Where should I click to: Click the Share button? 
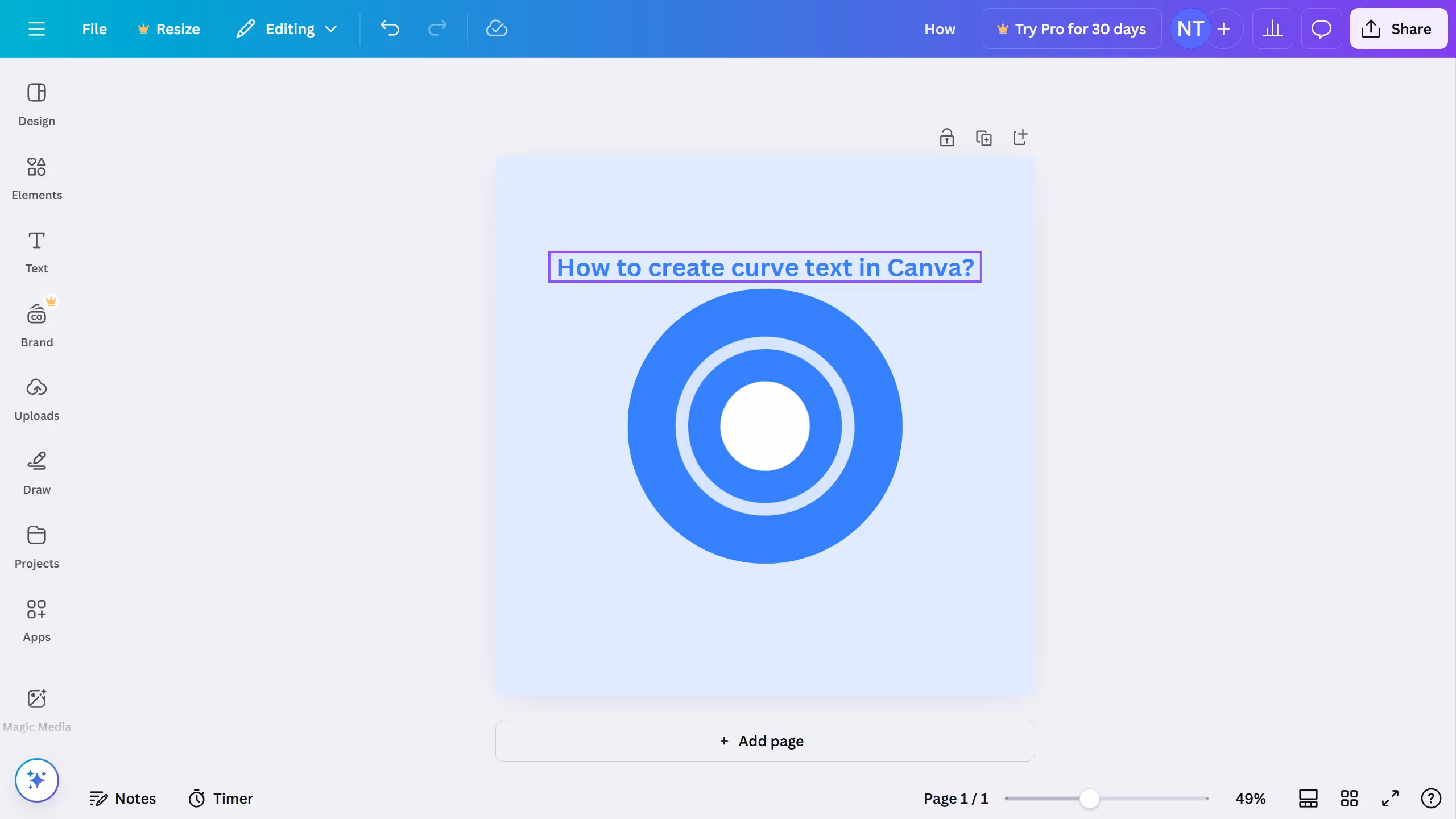click(1399, 28)
